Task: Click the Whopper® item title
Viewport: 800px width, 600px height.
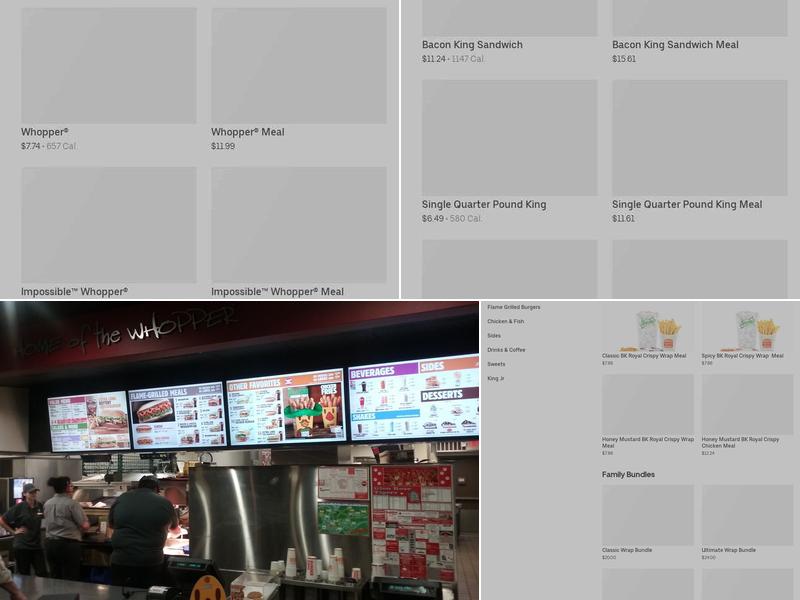Action: point(45,132)
